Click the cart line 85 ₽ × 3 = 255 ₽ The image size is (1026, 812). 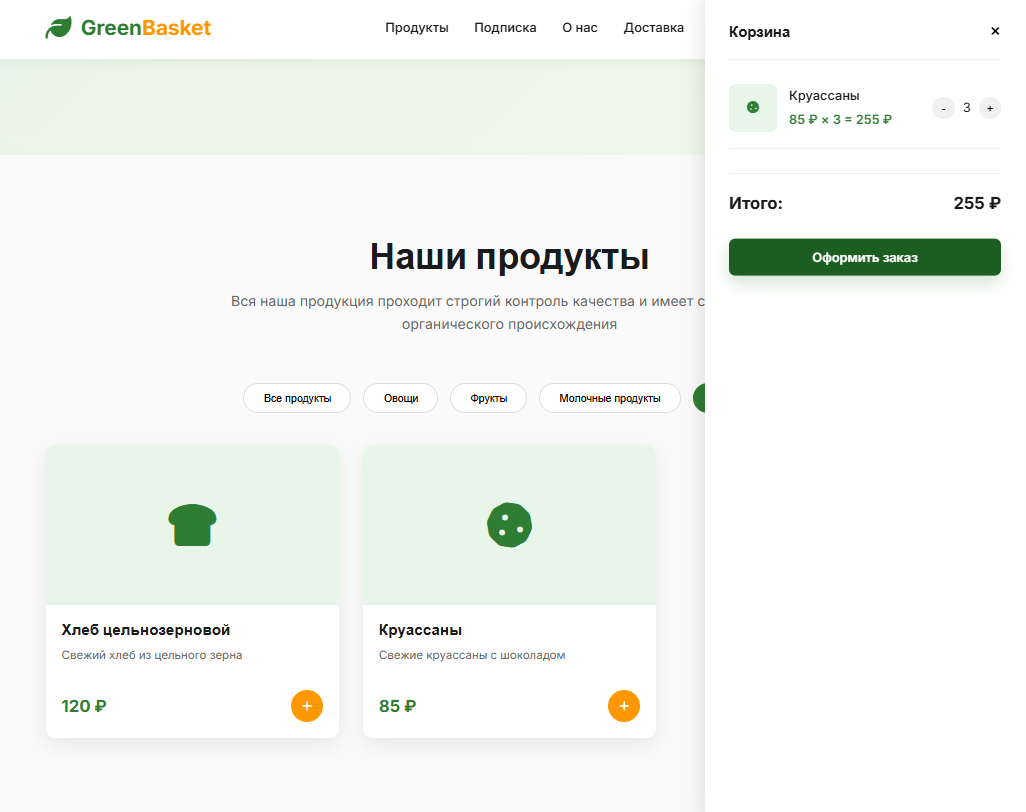[x=840, y=120]
